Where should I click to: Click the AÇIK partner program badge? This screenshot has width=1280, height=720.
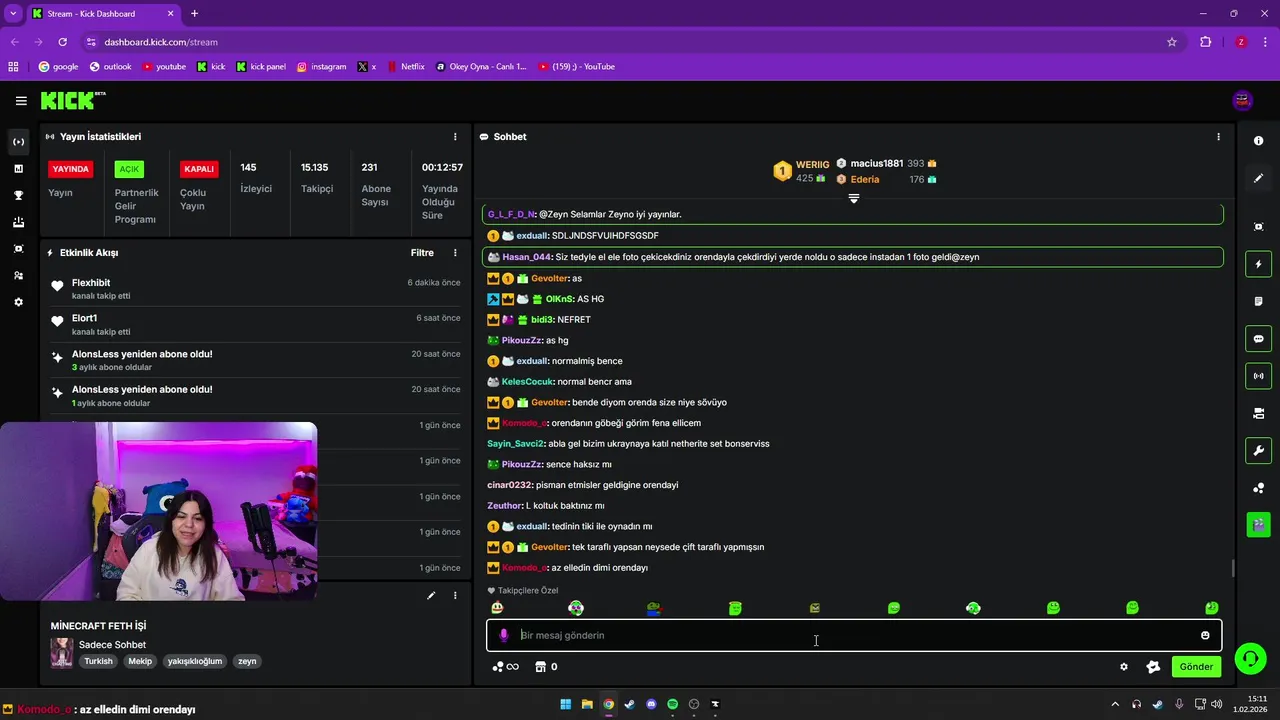[x=129, y=169]
